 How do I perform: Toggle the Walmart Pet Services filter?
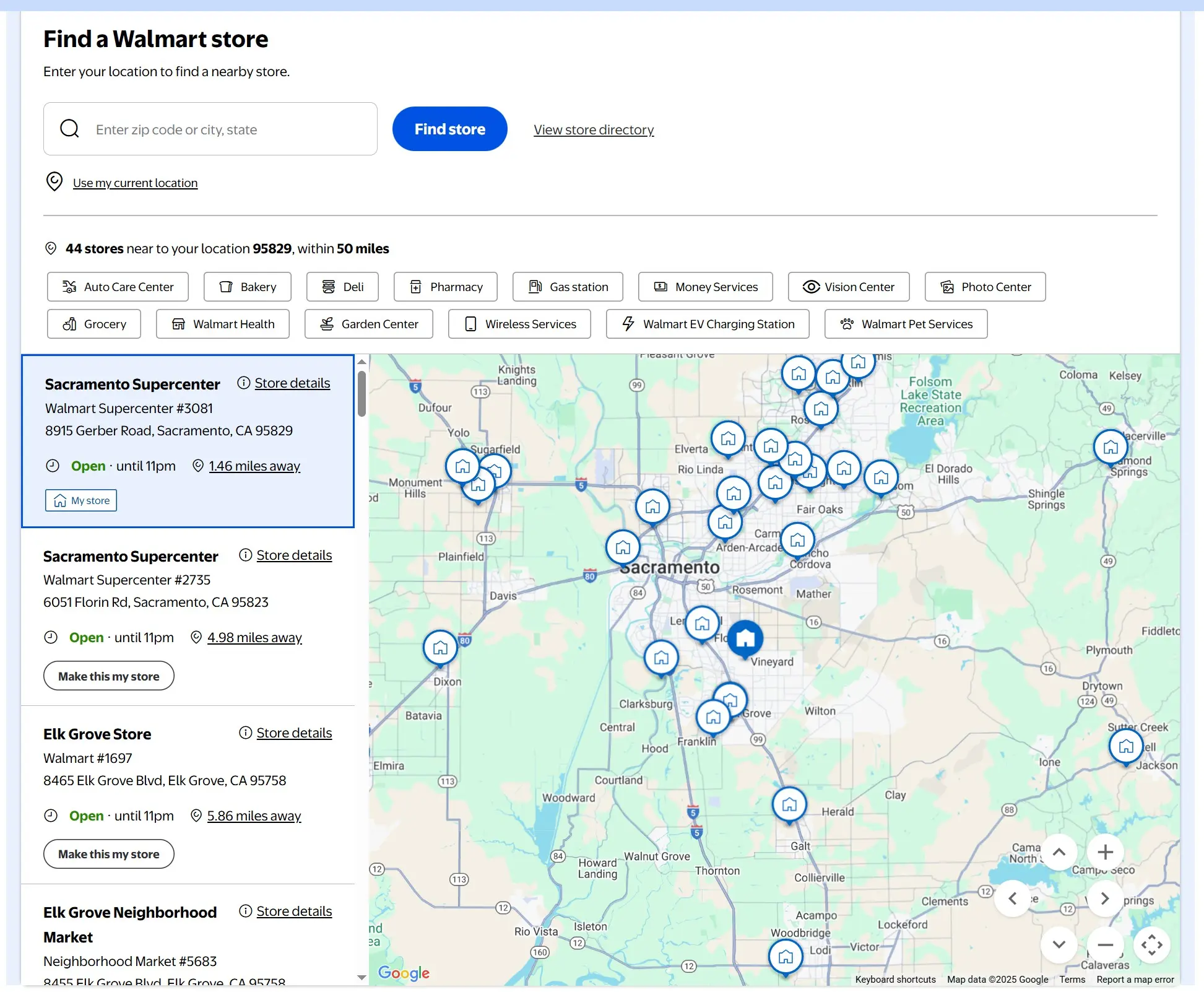click(x=905, y=324)
